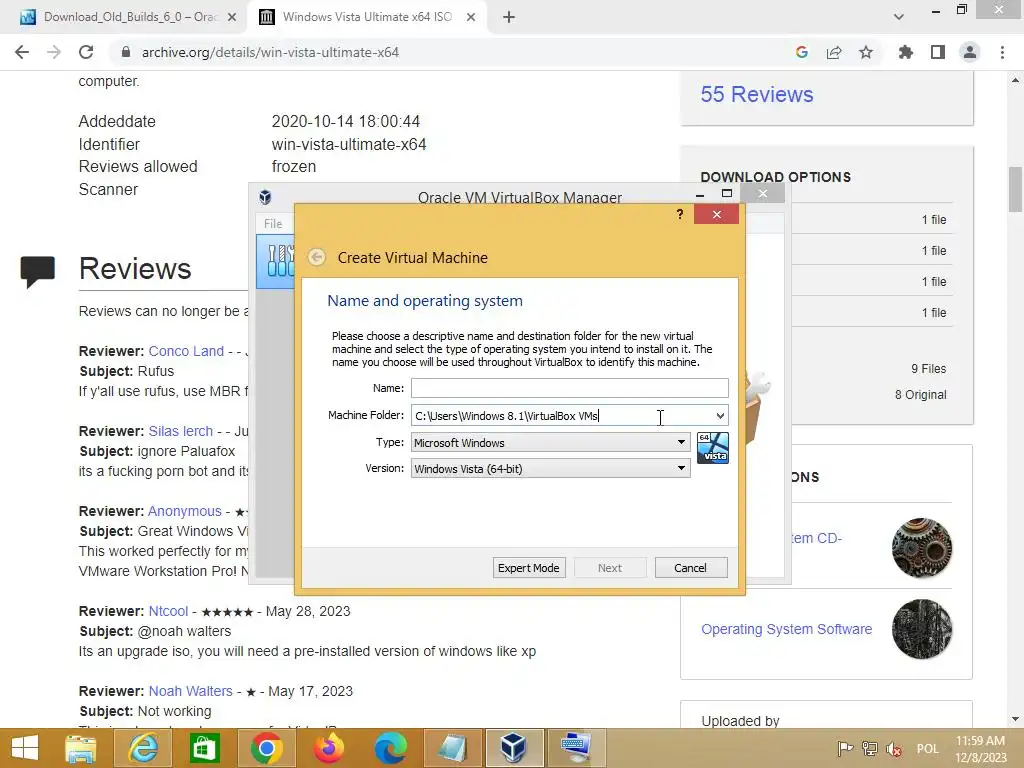
Task: Open Action Center flag in tray
Action: pyautogui.click(x=844, y=749)
